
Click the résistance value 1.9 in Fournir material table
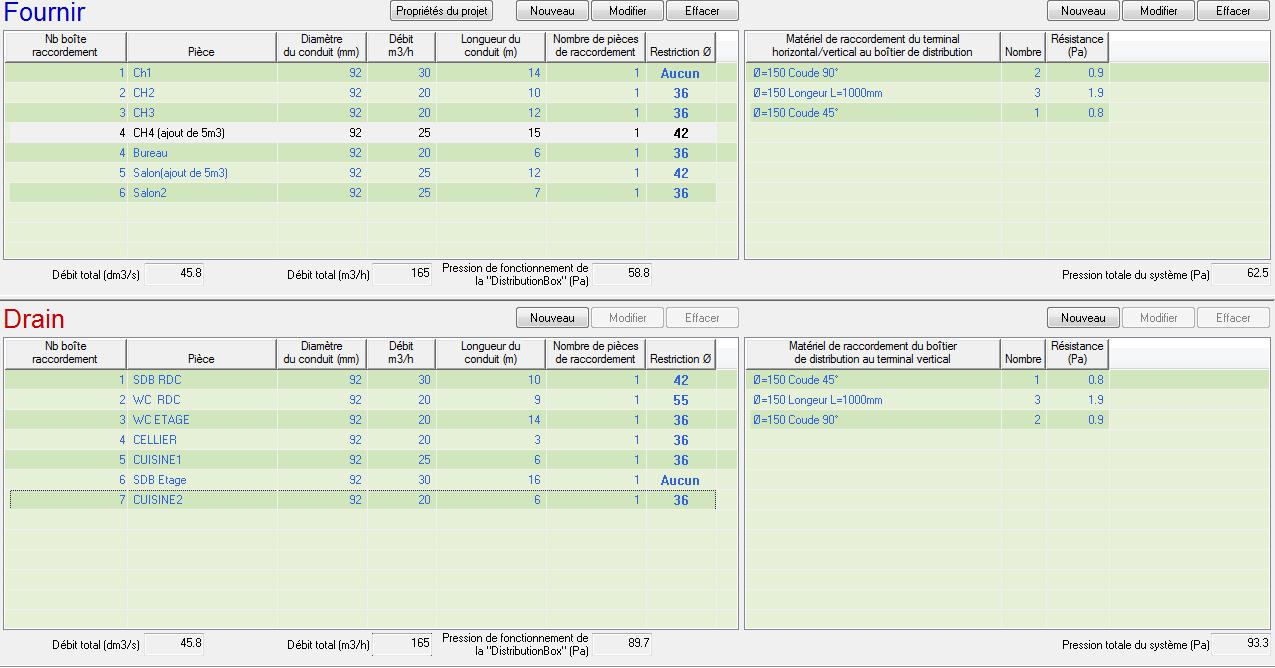click(1096, 93)
